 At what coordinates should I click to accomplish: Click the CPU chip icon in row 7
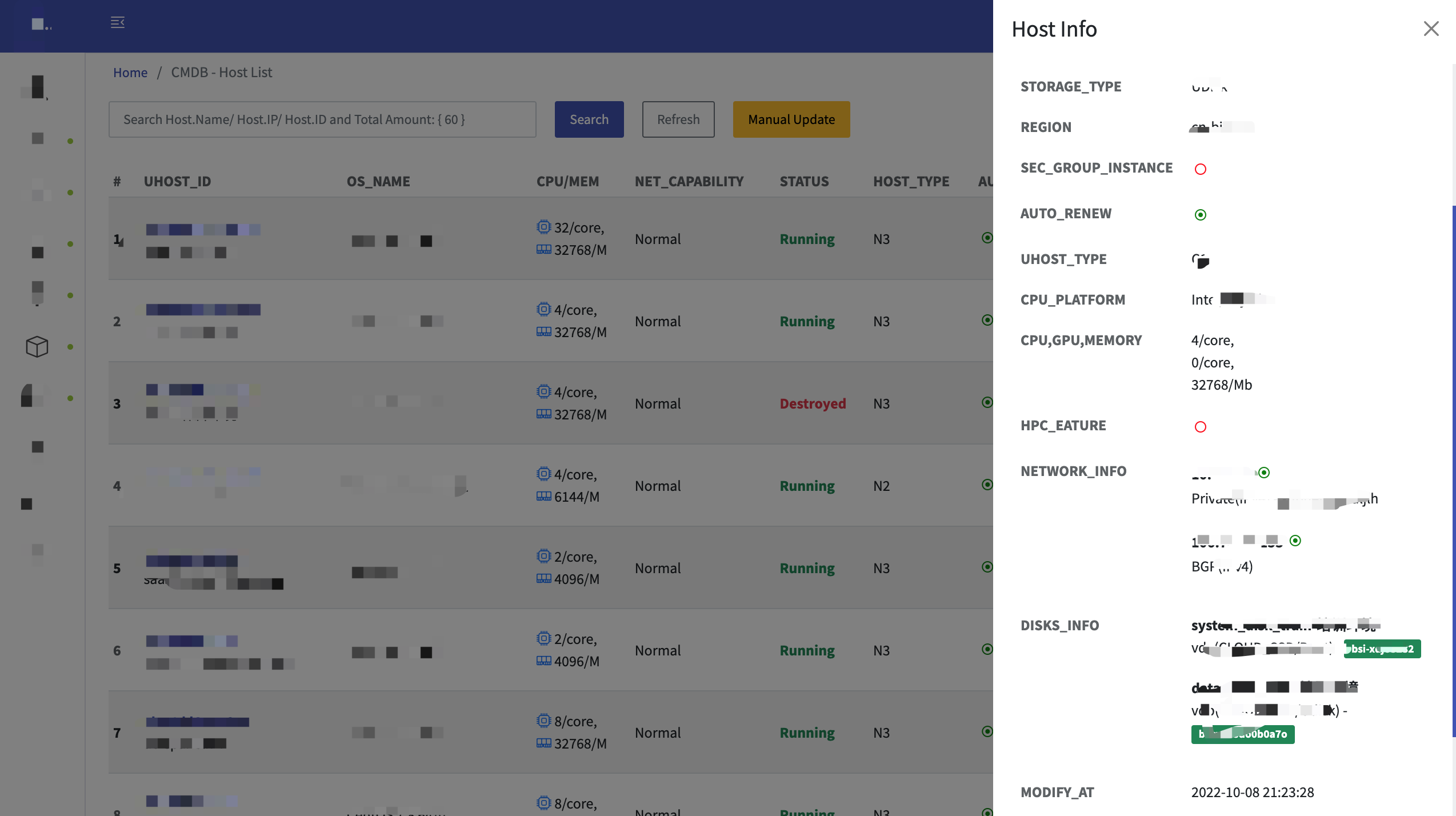click(x=544, y=721)
